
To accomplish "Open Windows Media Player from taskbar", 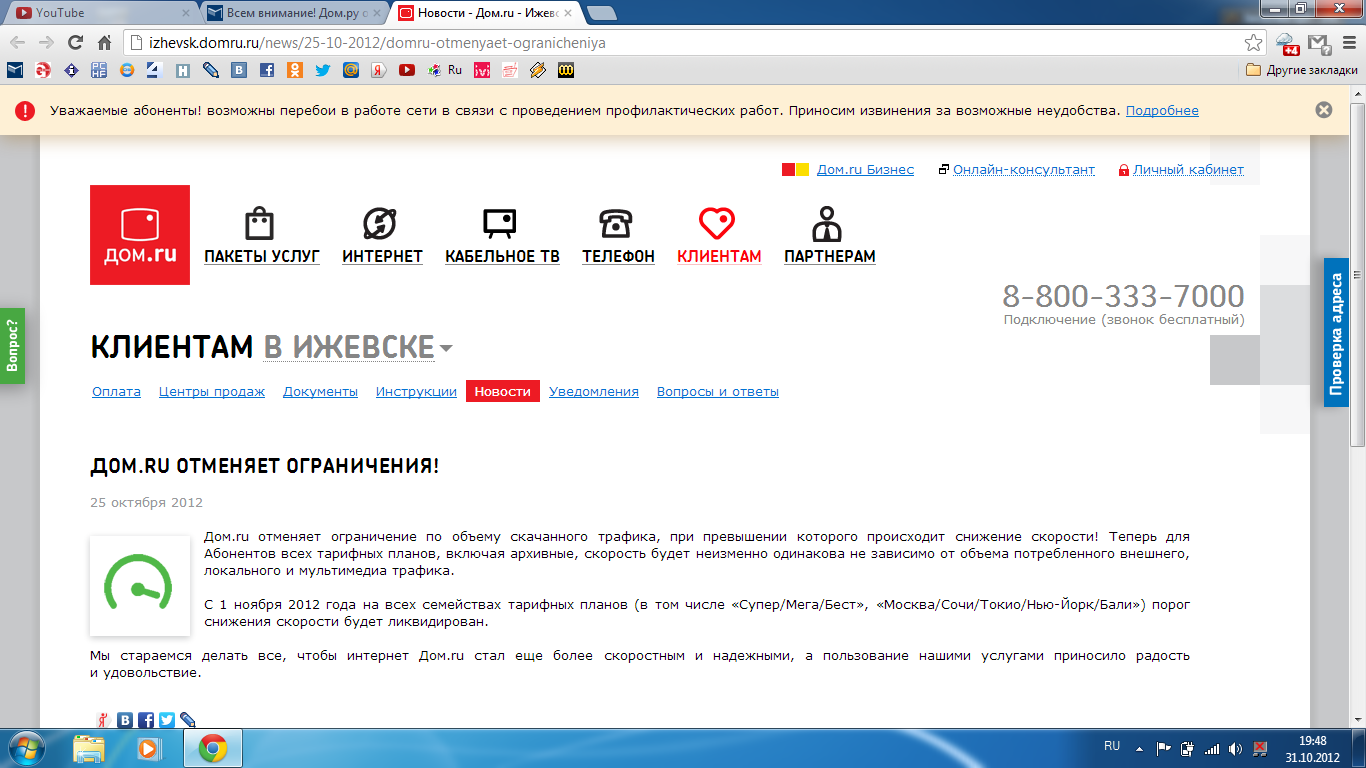I will 148,748.
